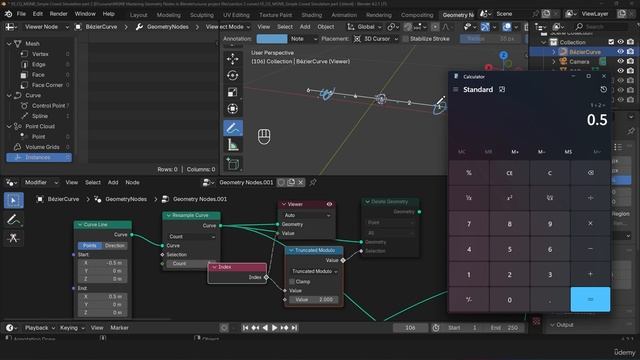Open the Auto data type dropdown in Viewer node
Image resolution: width=640 pixels, height=360 pixels.
point(307,215)
